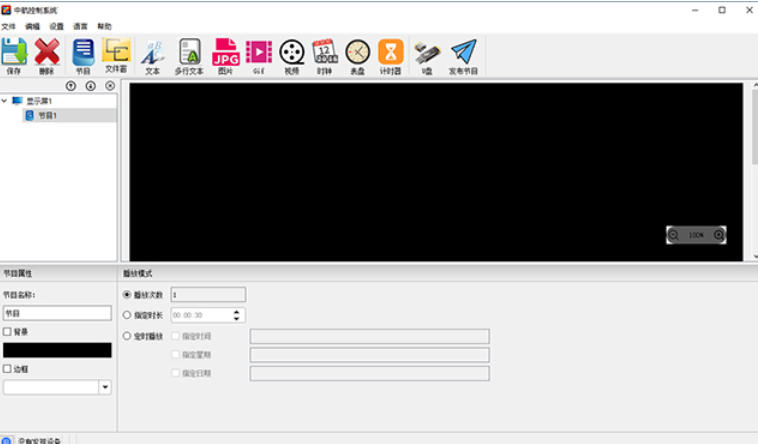Image resolution: width=758 pixels, height=444 pixels.
Task: Open the Settings (设置) menu
Action: [56, 26]
